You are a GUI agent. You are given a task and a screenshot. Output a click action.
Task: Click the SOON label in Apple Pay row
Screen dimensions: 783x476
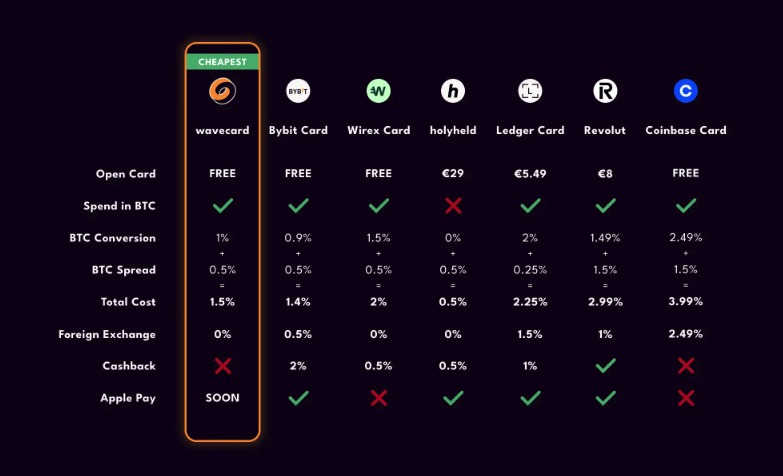[222, 398]
